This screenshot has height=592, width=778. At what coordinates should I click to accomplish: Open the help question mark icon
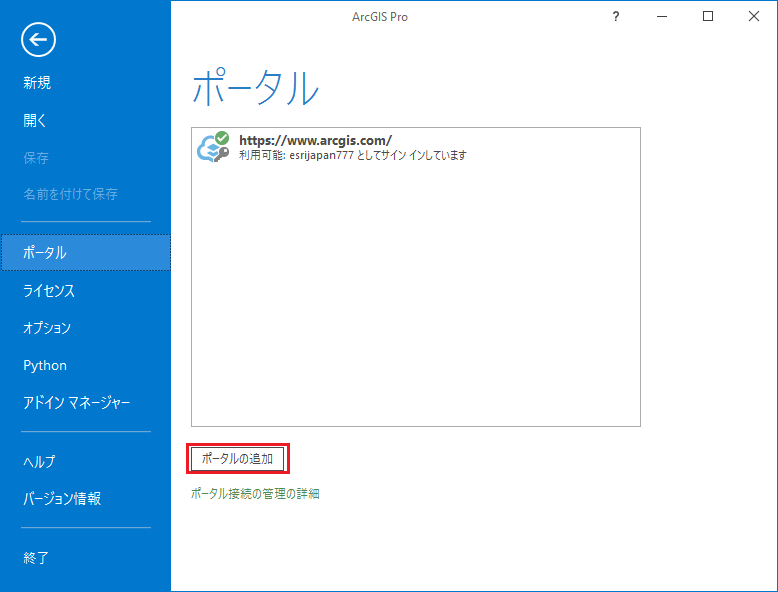616,16
